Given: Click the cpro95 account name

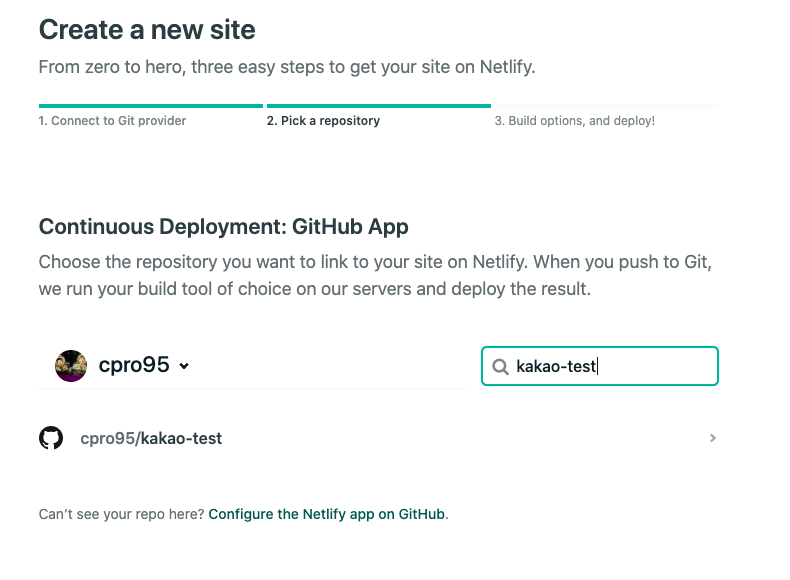Looking at the screenshot, I should (134, 365).
